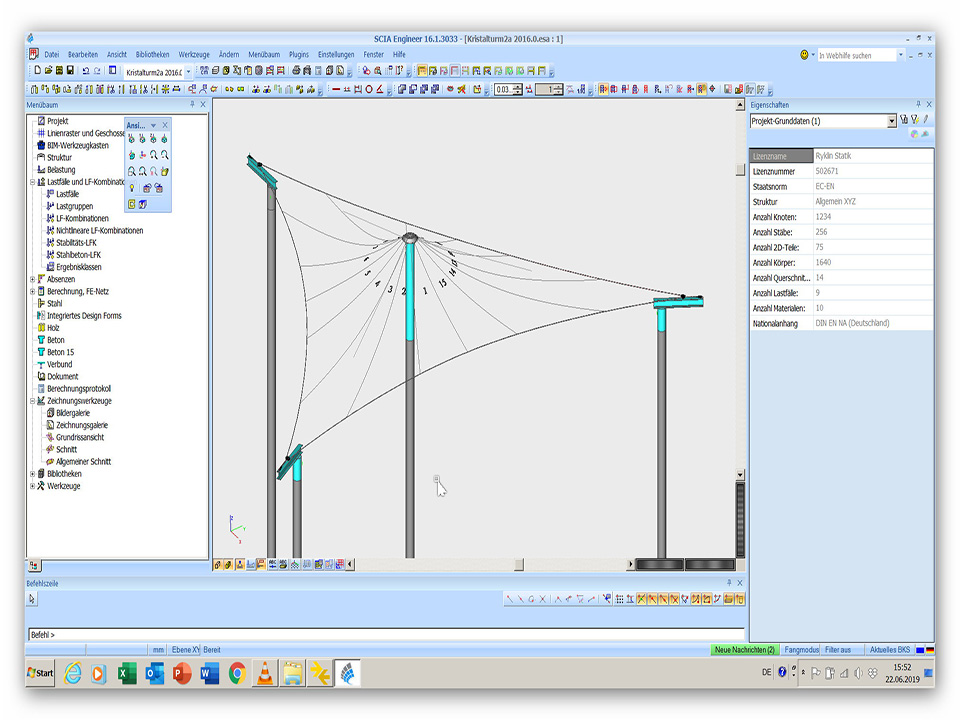Toggle Aktuelles BKS in status bar

[889, 650]
